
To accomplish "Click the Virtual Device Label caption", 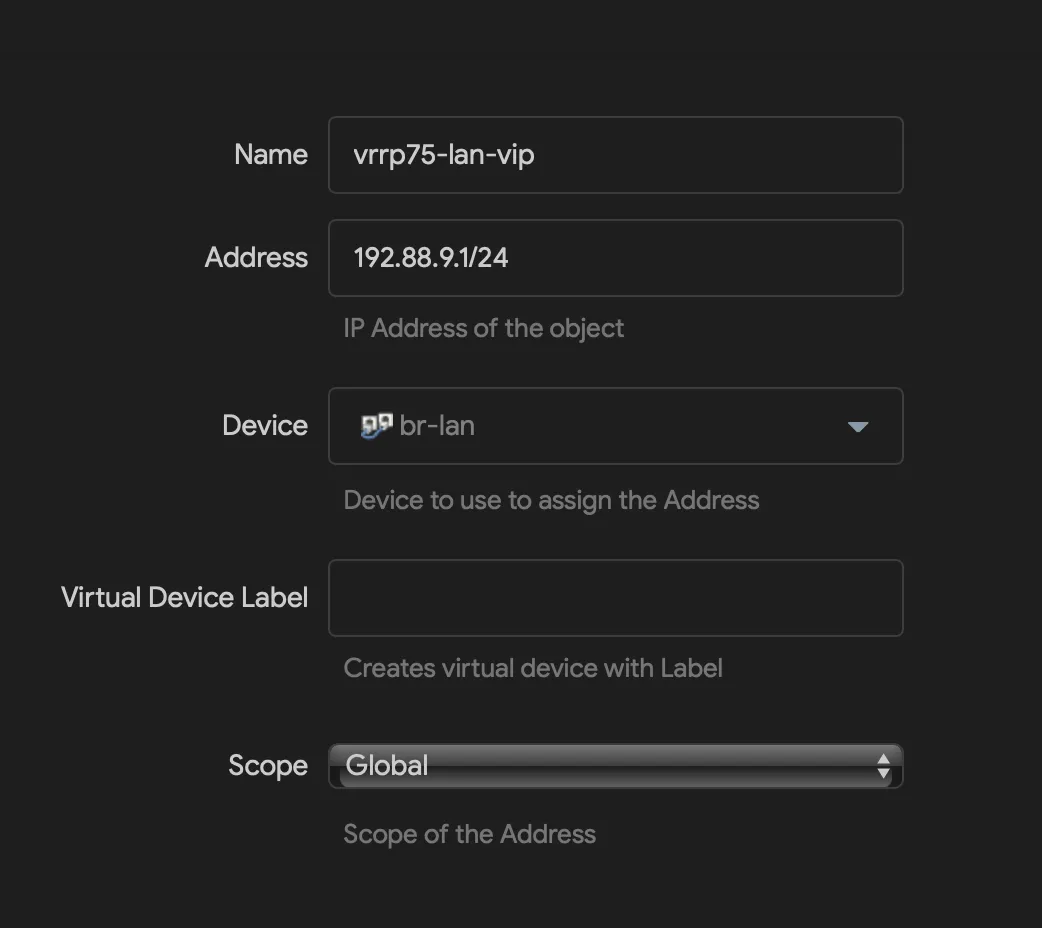I will (x=183, y=597).
